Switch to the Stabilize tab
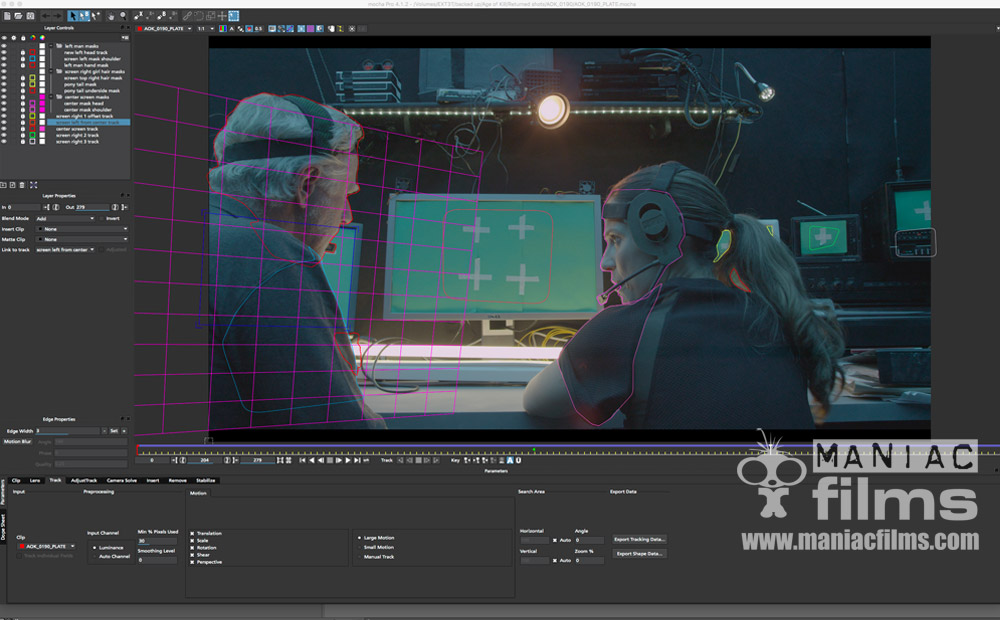Screen dimensions: 1000x620 click(205, 480)
